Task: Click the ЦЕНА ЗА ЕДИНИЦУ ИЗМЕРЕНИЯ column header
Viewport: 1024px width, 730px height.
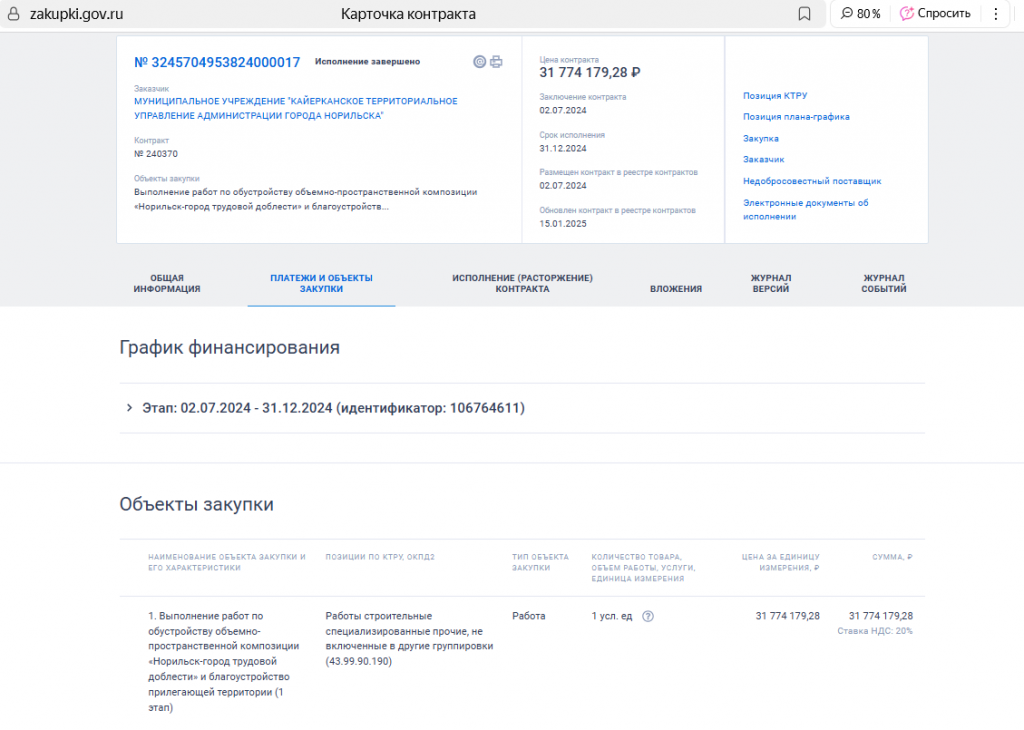Action: pyautogui.click(x=780, y=562)
